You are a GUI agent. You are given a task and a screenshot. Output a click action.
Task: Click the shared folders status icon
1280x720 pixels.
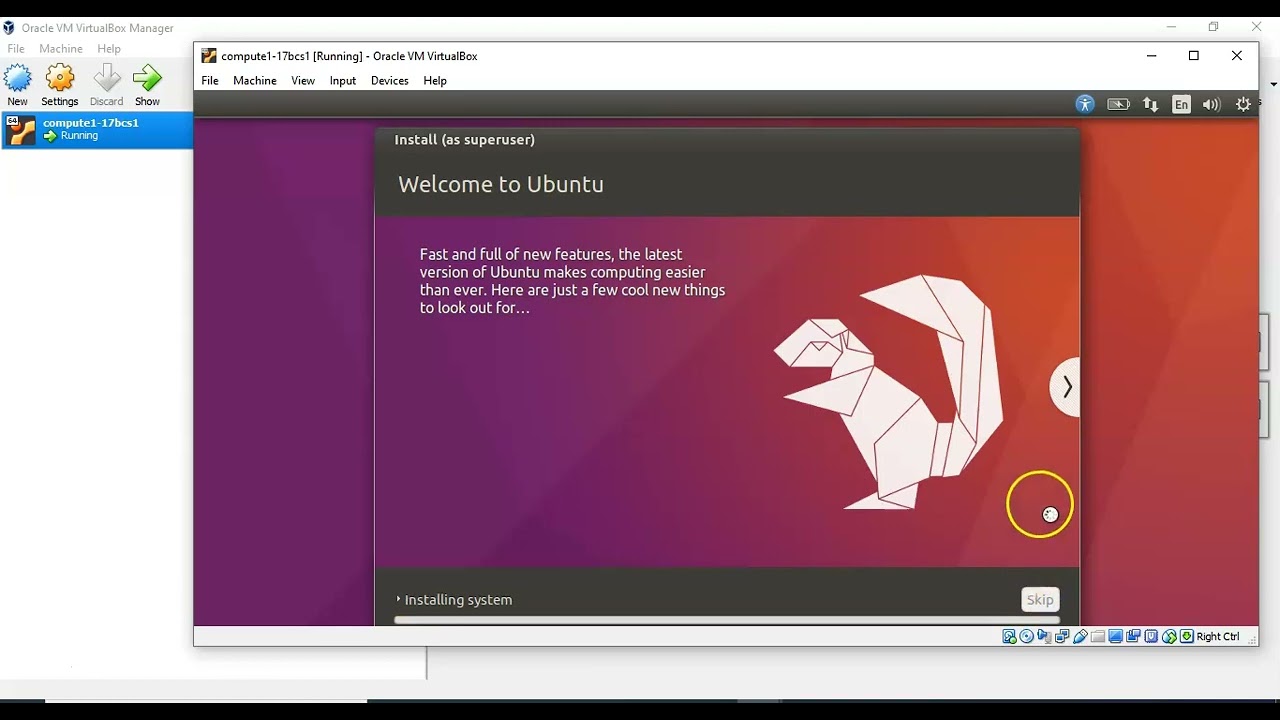pos(1097,636)
